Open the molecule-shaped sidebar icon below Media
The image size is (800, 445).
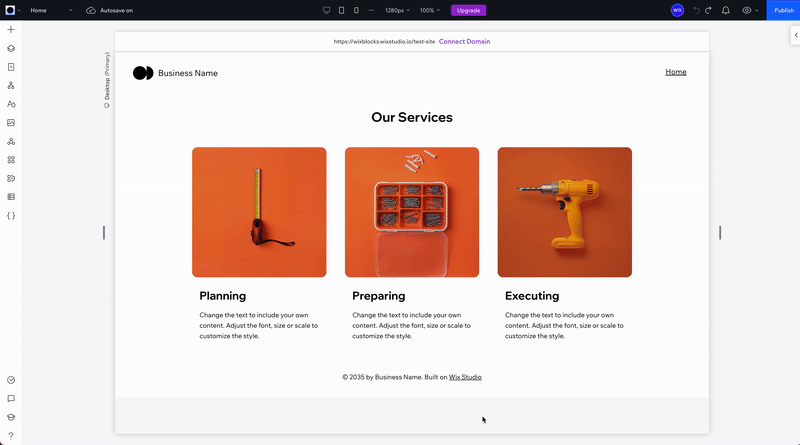(x=11, y=141)
